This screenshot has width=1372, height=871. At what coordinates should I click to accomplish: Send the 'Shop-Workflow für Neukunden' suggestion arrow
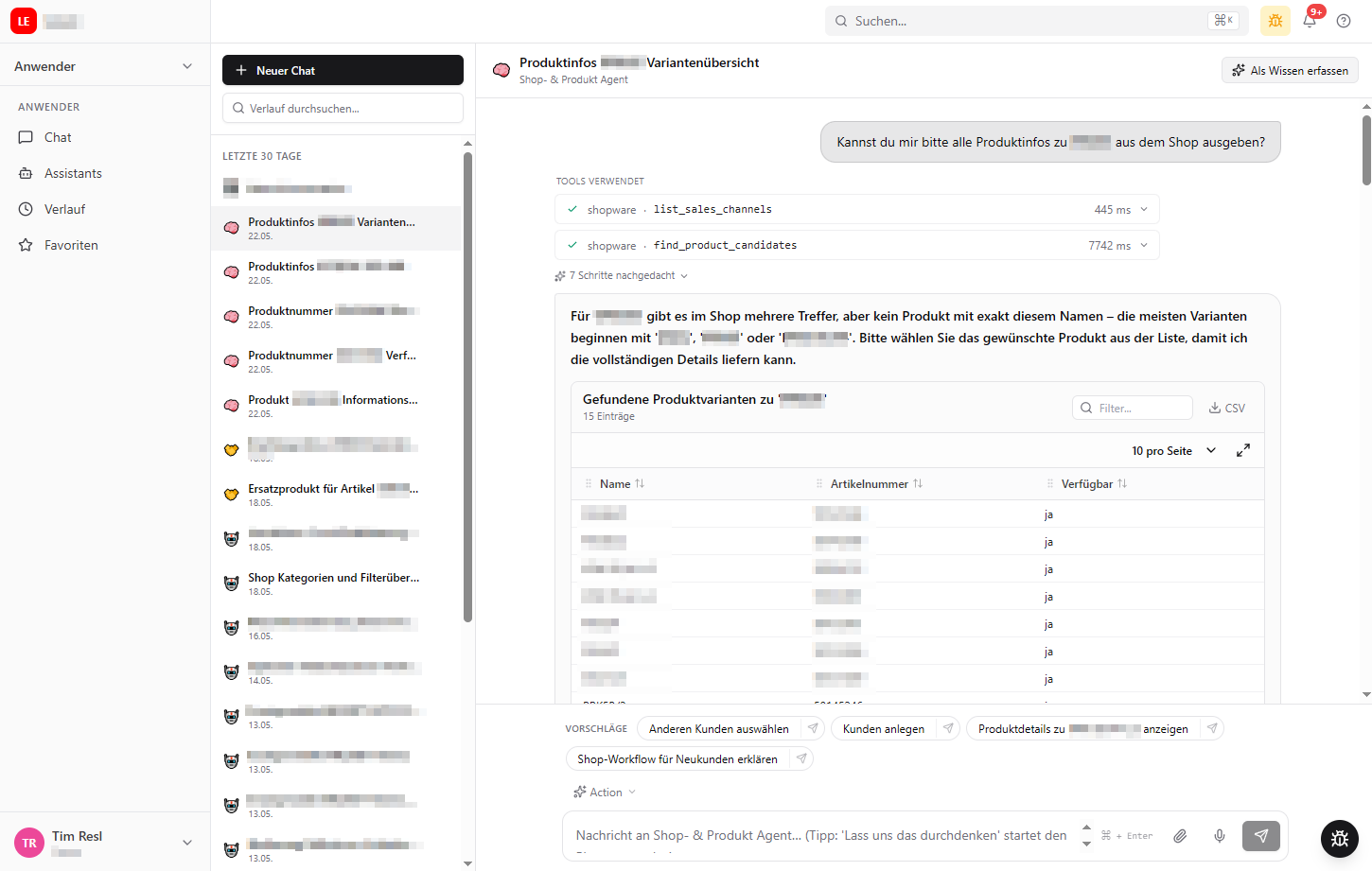(801, 758)
